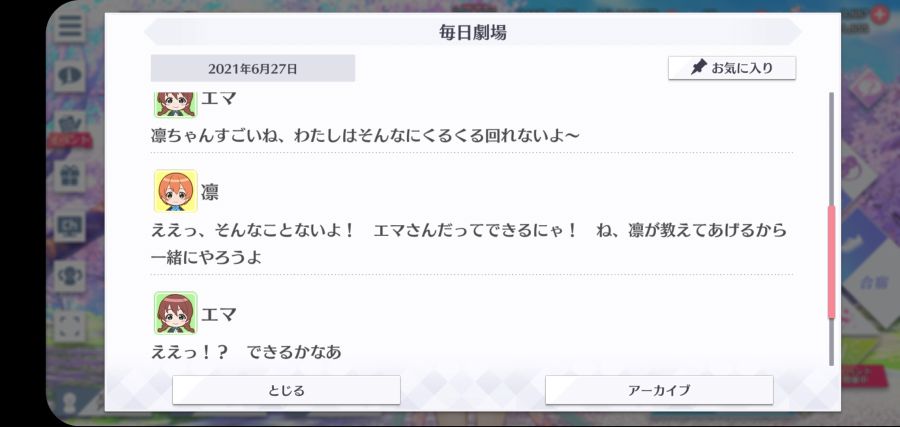The height and width of the screenshot is (427, 900).
Task: Add to favorites with お気に入り pin
Action: coord(732,68)
